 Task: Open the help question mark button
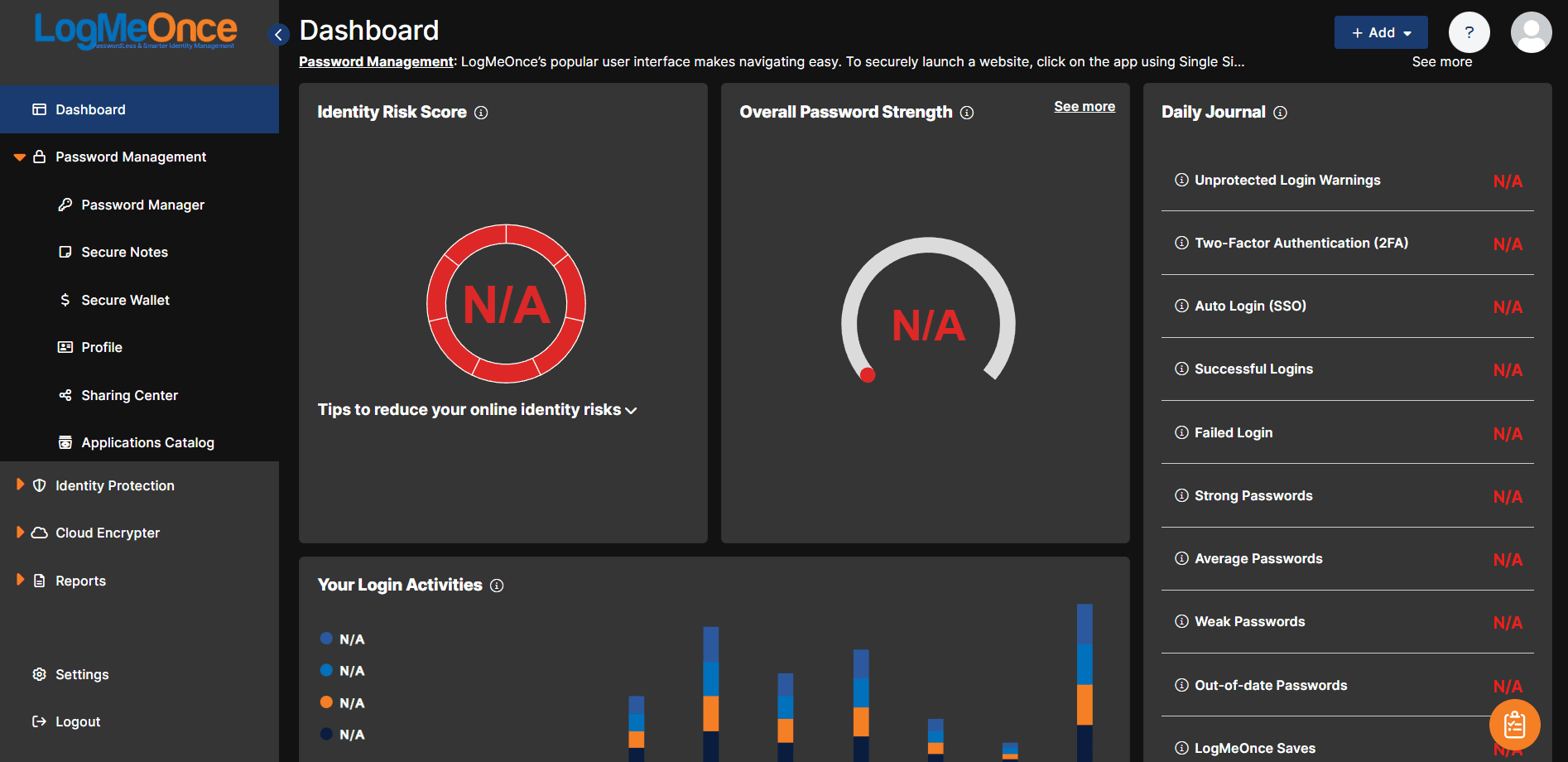click(1469, 32)
